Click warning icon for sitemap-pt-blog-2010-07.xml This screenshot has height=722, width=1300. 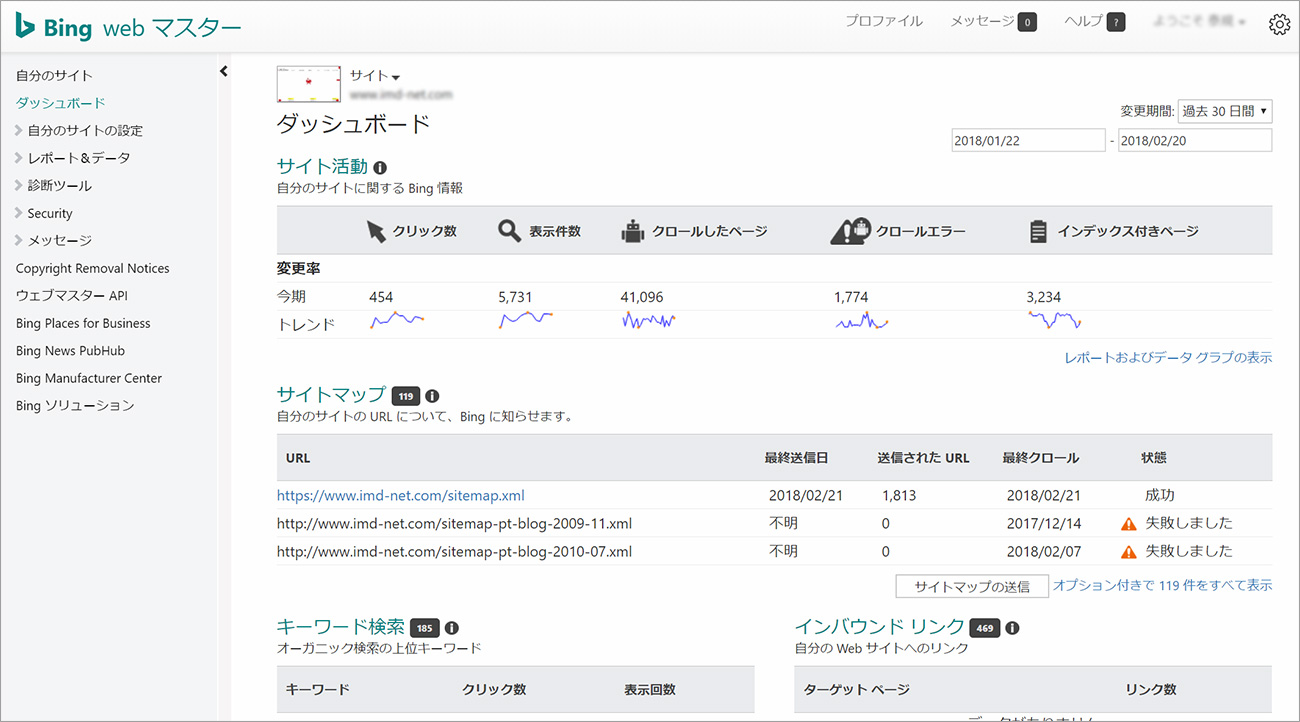1129,551
